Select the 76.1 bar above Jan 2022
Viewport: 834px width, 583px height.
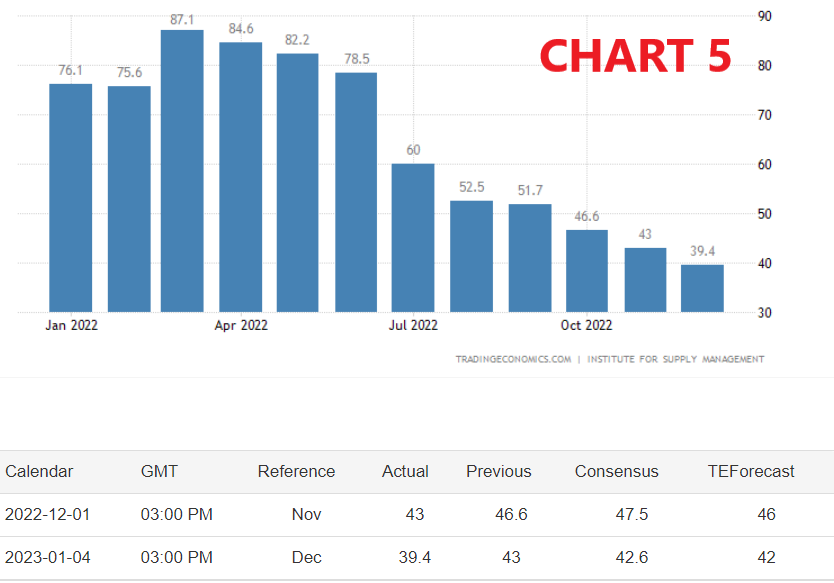pyautogui.click(x=71, y=197)
